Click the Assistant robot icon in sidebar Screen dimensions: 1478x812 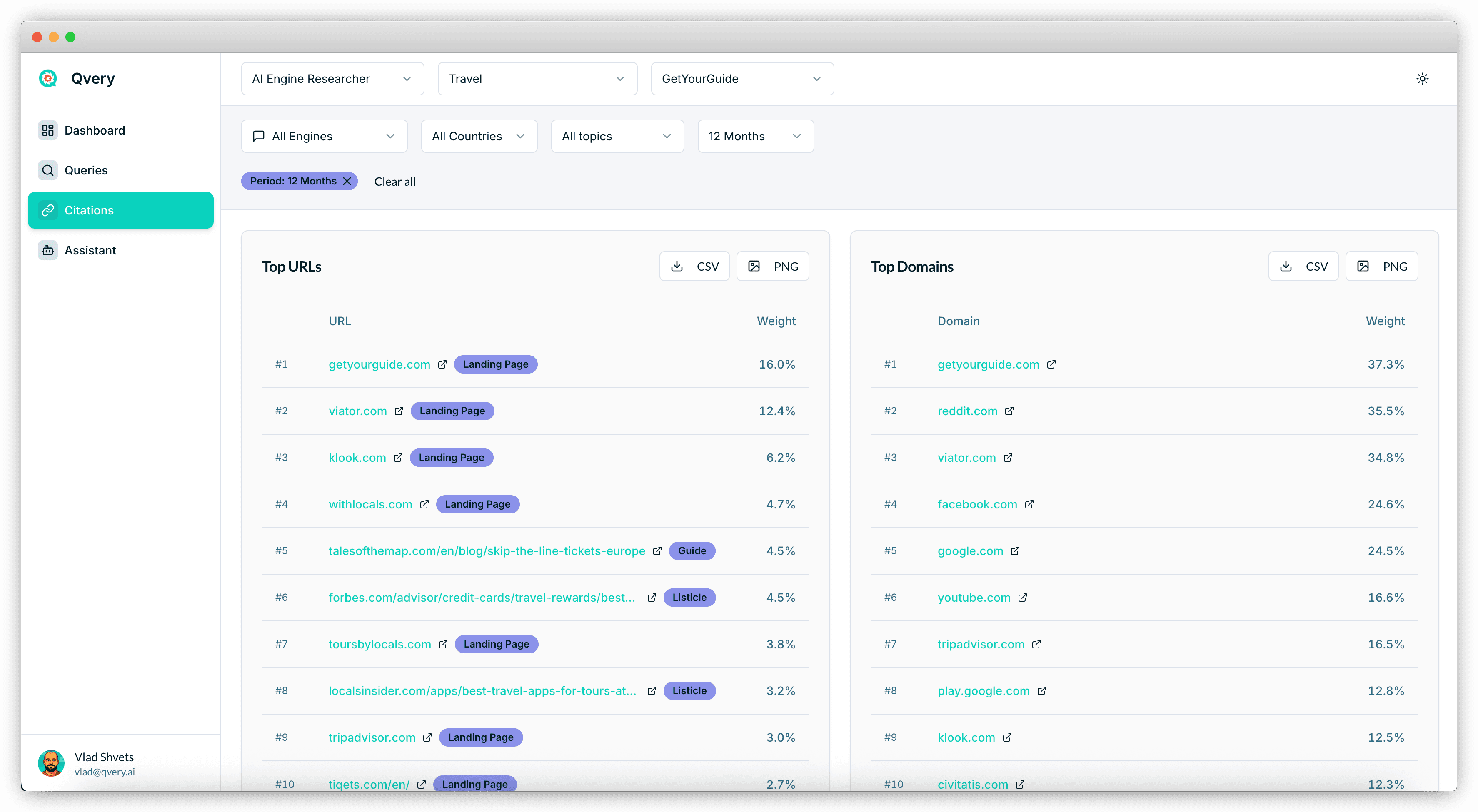point(47,250)
